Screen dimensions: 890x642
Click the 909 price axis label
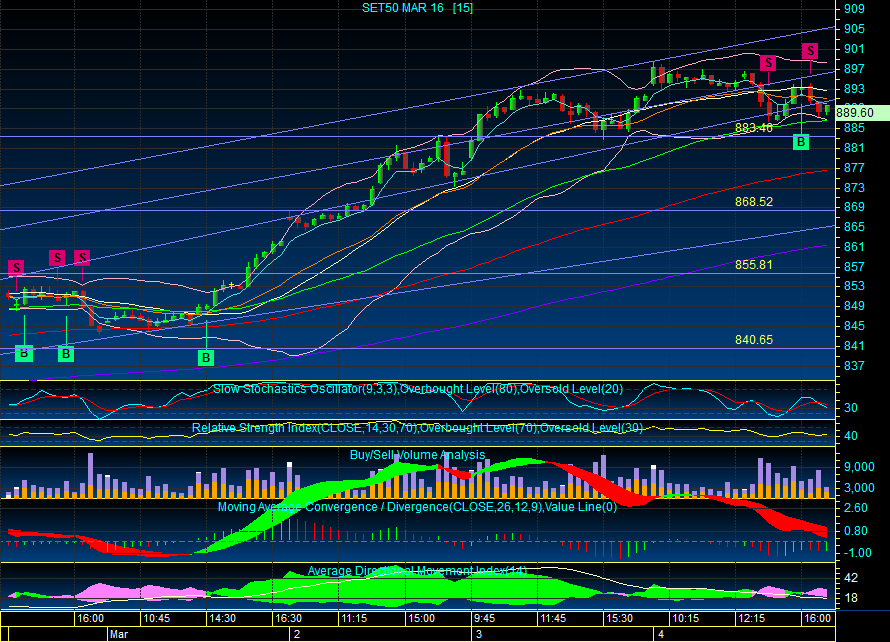[x=854, y=9]
